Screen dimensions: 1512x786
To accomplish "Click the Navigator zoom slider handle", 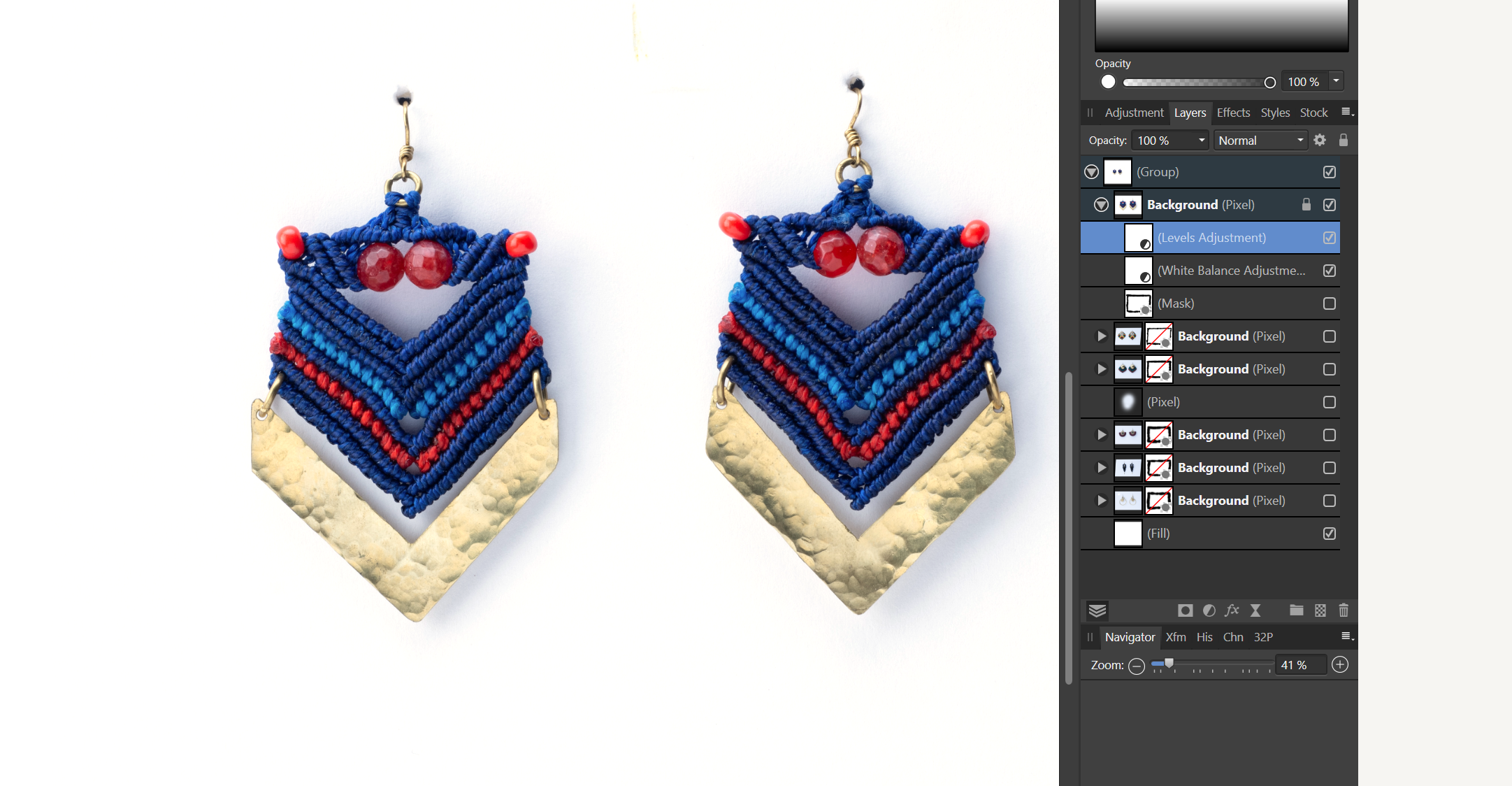I will coord(1169,664).
